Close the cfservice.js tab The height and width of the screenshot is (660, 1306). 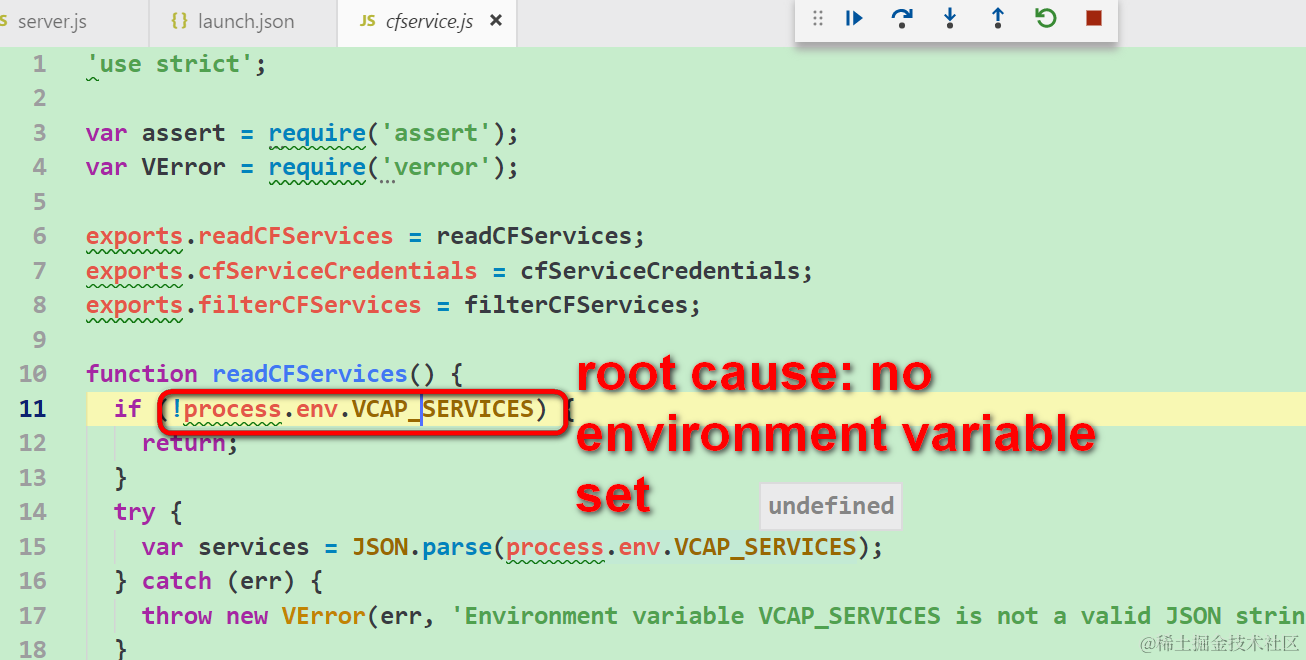(x=496, y=21)
